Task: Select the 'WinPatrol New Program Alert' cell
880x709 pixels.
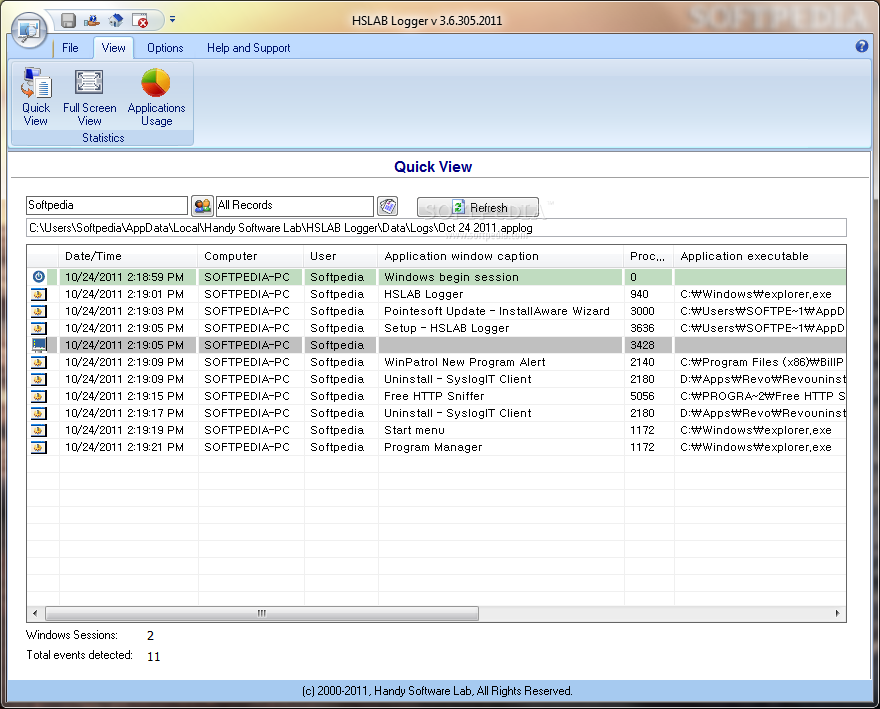Action: 501,362
